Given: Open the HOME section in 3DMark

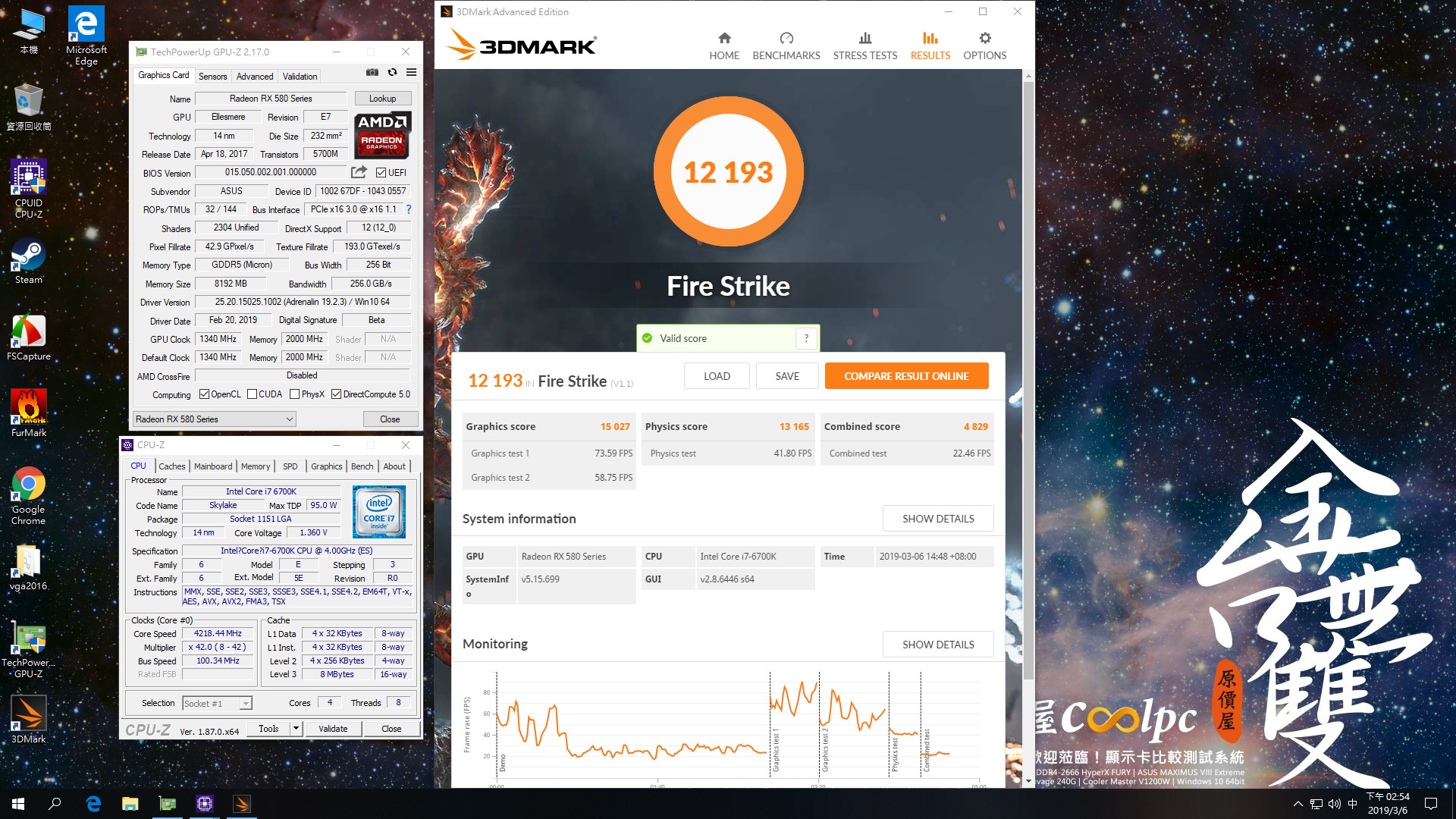Looking at the screenshot, I should click(x=724, y=46).
